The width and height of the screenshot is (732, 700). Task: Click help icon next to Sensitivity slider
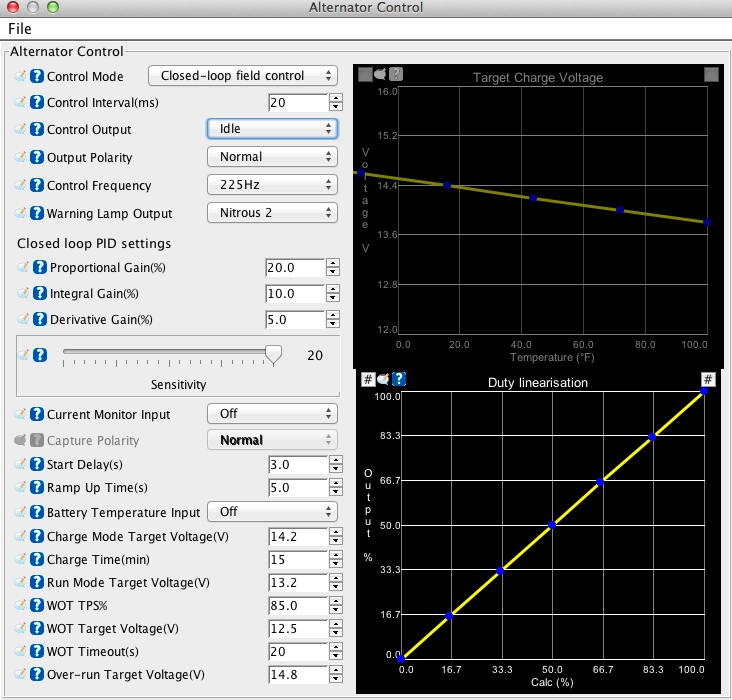tap(40, 354)
